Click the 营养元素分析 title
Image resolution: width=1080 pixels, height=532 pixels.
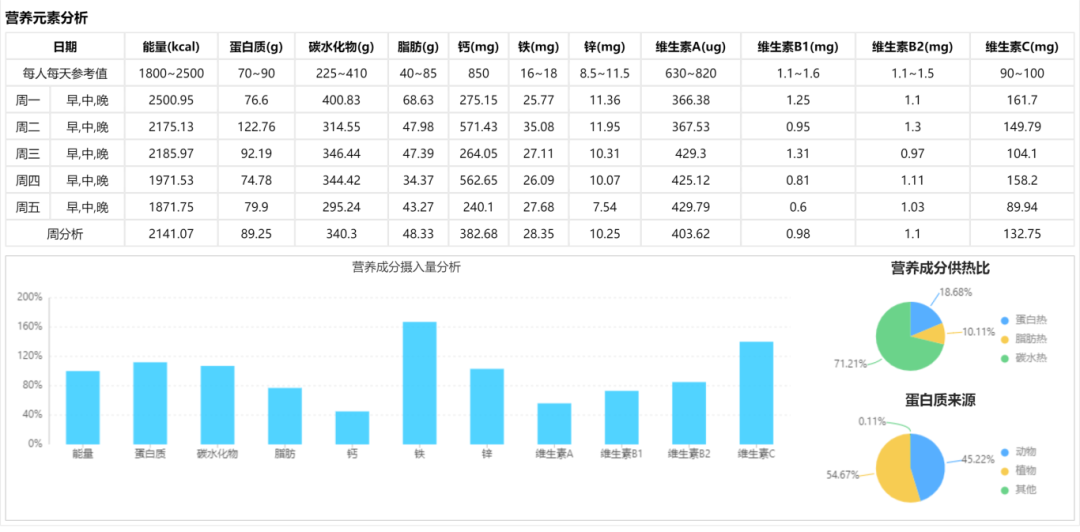[46, 19]
